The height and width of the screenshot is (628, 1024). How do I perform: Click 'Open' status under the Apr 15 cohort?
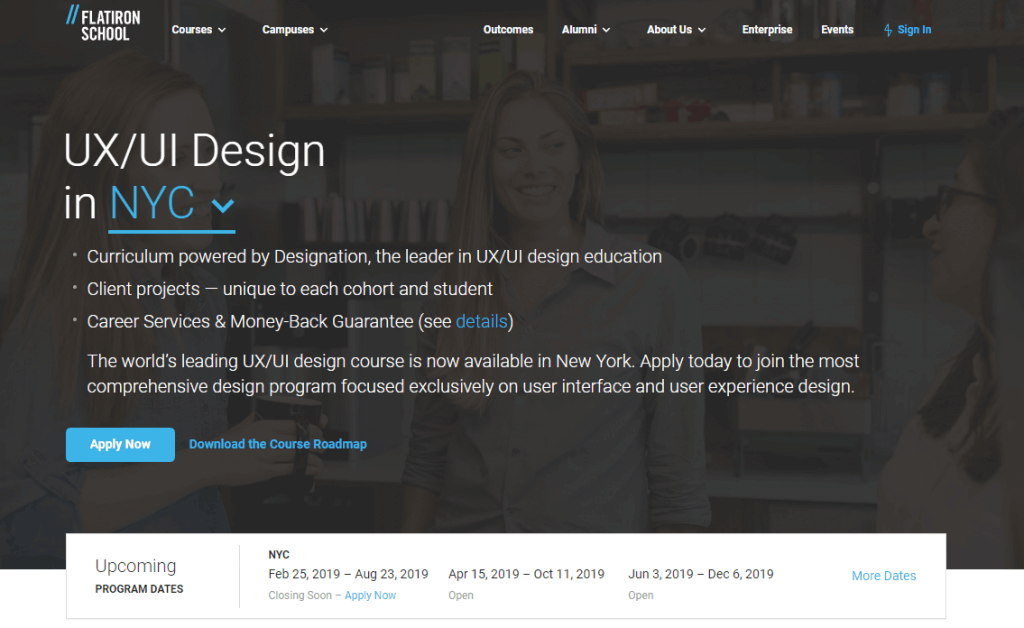[461, 595]
